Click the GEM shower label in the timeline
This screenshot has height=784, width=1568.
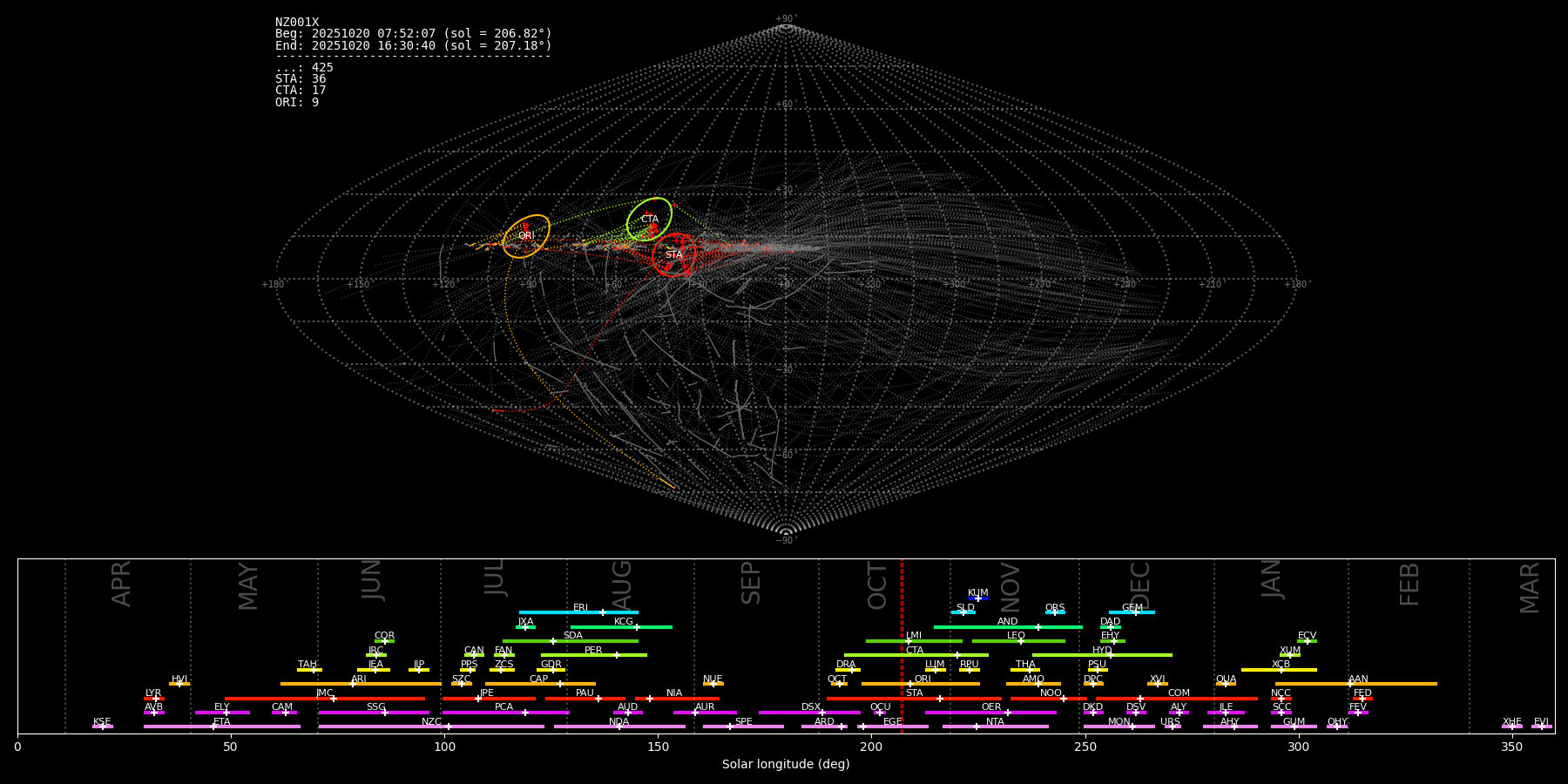point(1132,608)
